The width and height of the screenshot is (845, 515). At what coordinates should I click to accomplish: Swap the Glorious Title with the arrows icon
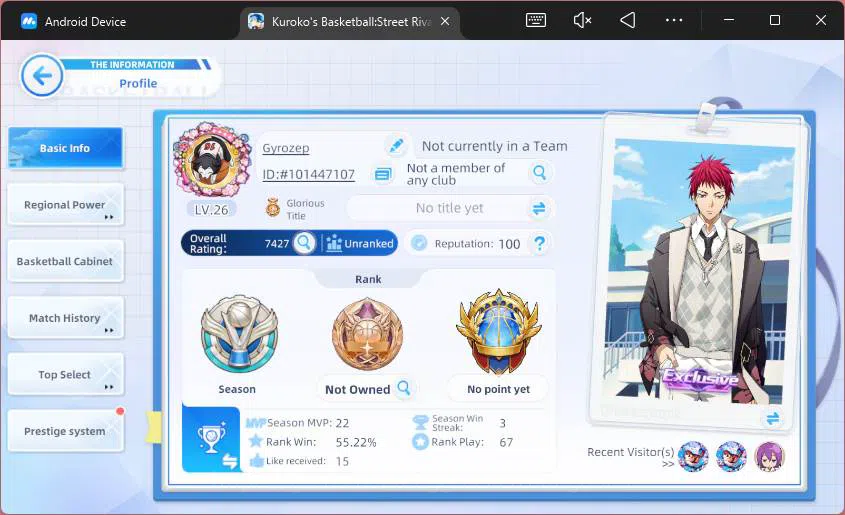tap(539, 208)
